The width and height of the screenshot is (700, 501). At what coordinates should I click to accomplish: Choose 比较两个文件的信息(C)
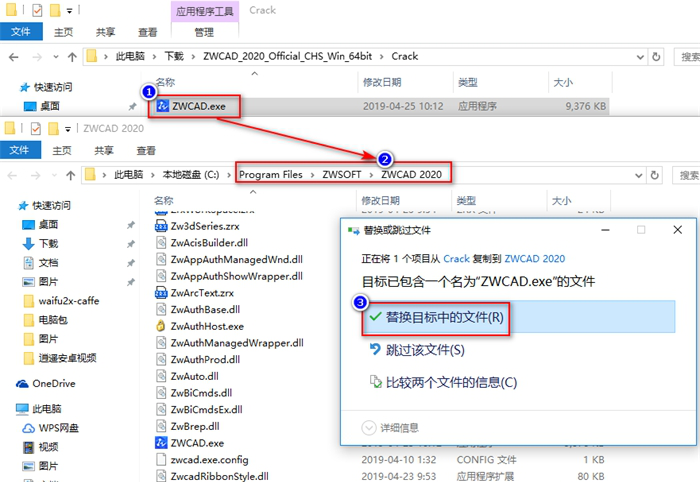[x=443, y=383]
